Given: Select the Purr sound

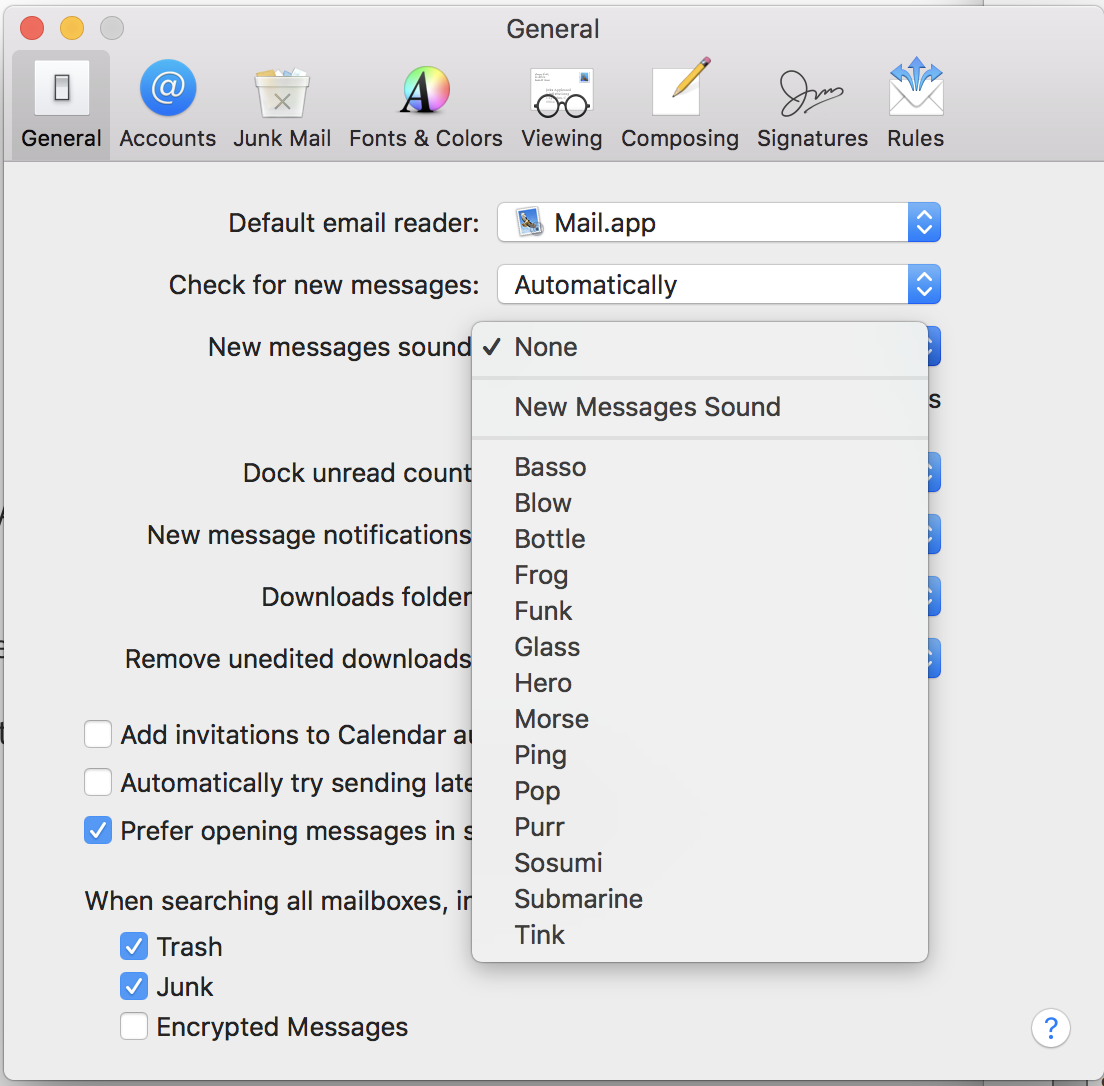Looking at the screenshot, I should coord(700,826).
